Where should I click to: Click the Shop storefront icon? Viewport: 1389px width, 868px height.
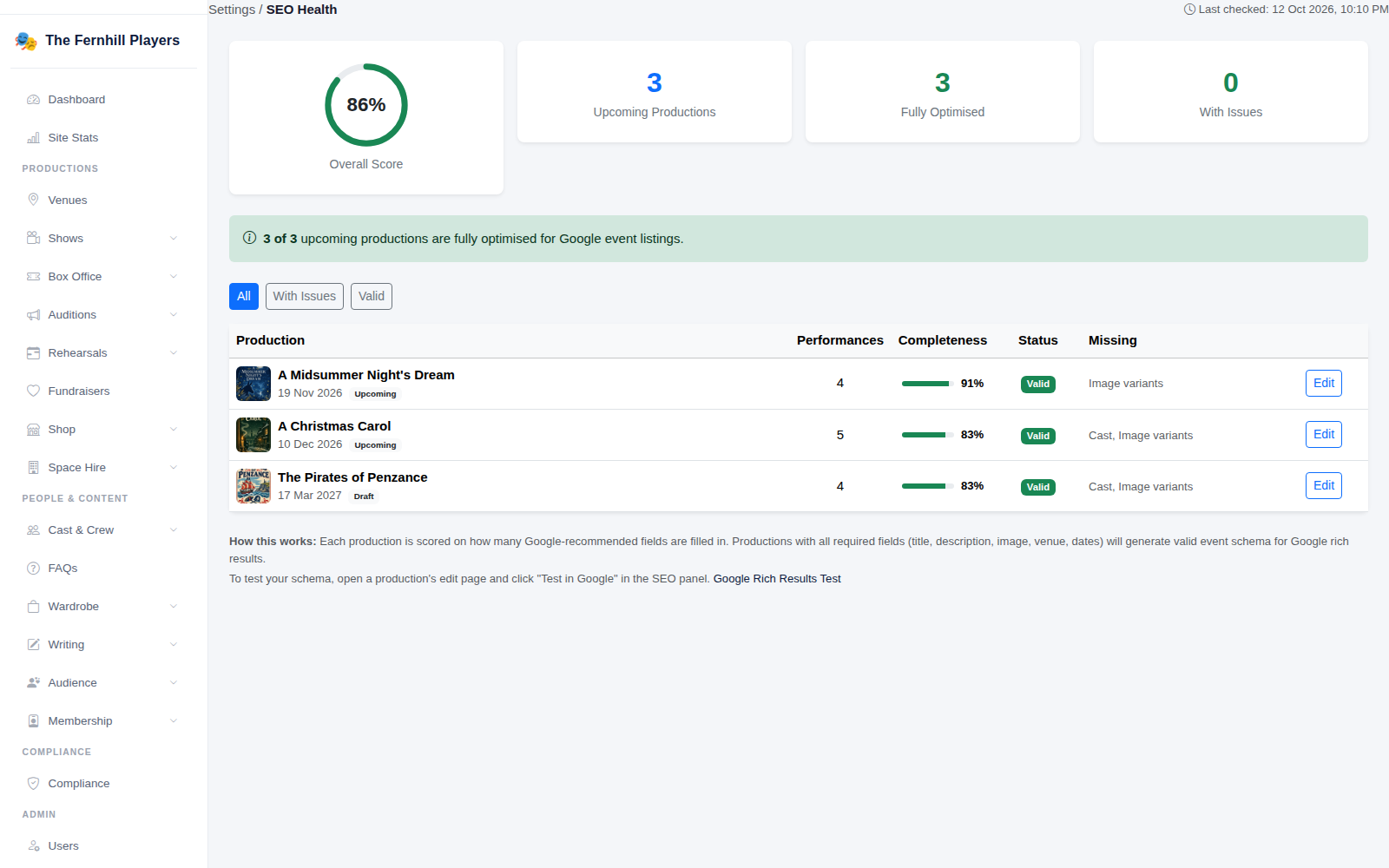(x=33, y=430)
